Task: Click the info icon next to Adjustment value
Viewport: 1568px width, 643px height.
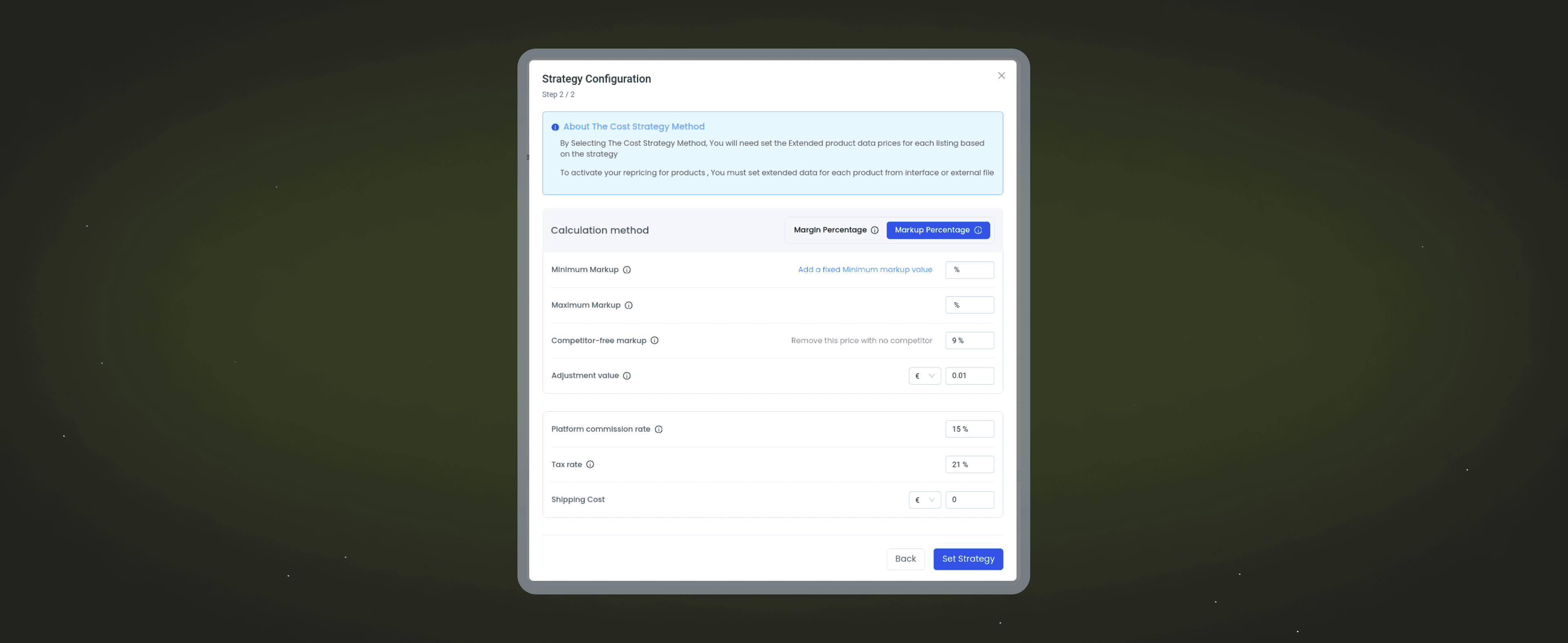Action: 627,376
